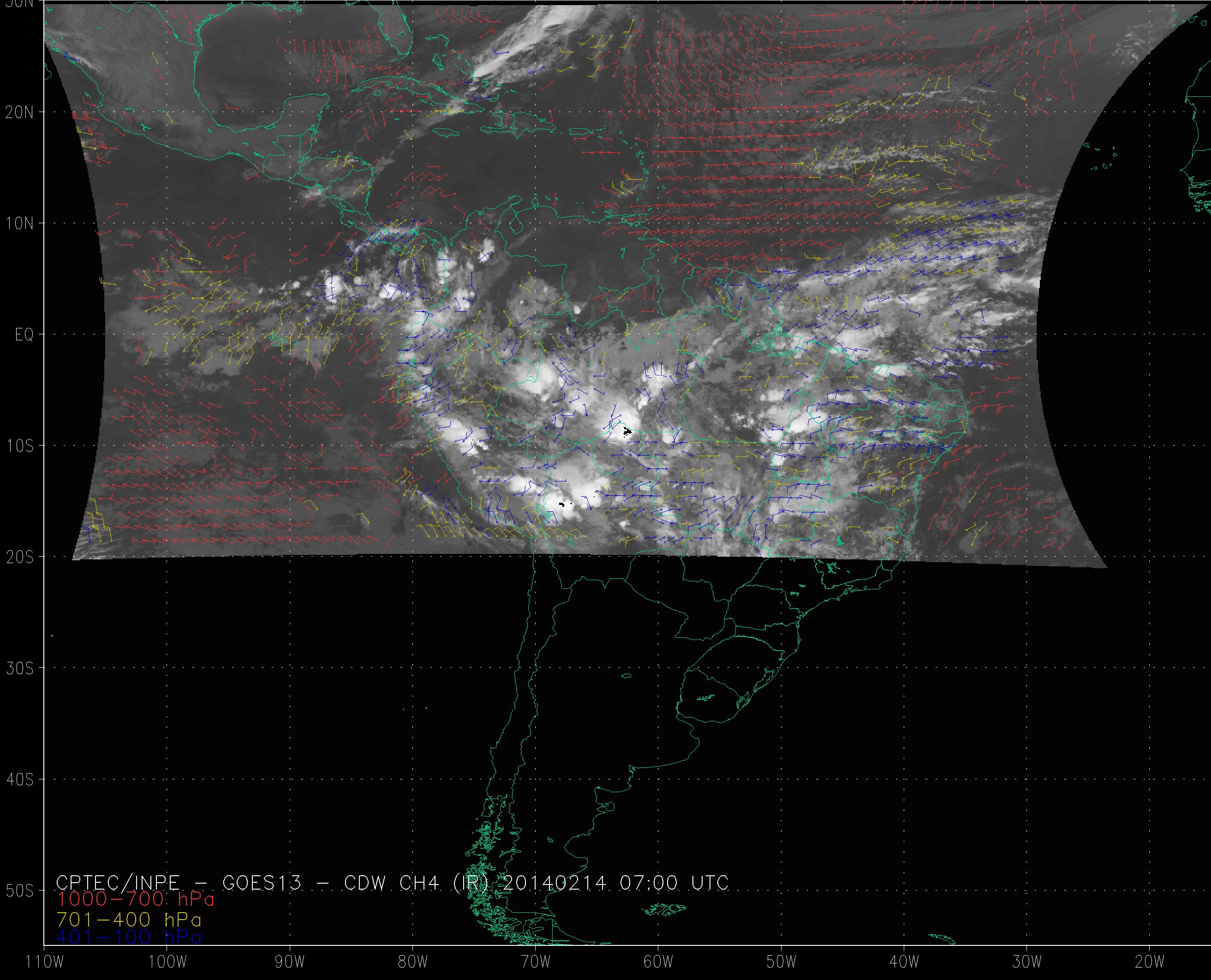Click the 20N latitude axis label
Image resolution: width=1211 pixels, height=980 pixels.
[19, 113]
